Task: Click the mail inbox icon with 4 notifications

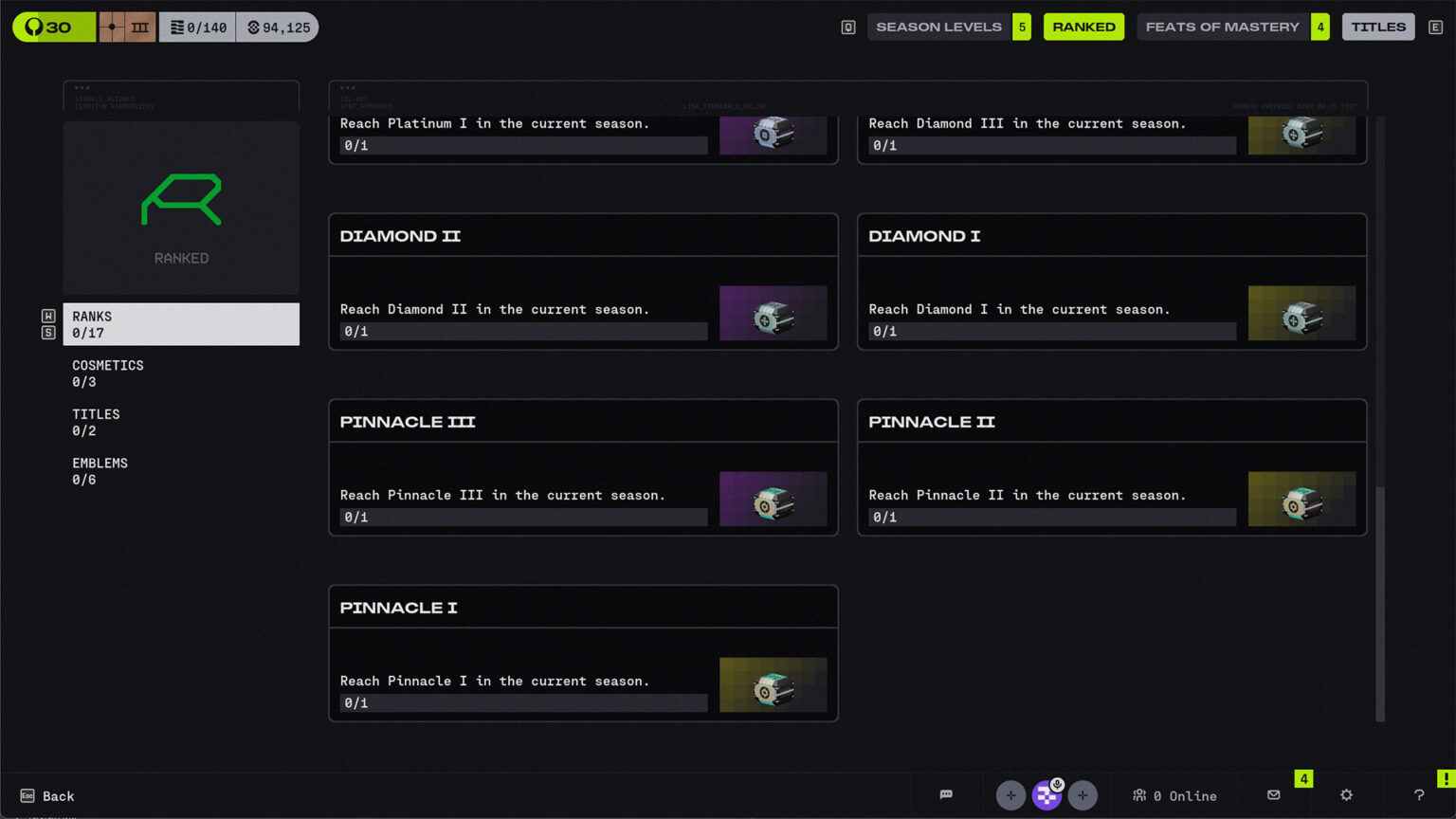Action: [1275, 795]
